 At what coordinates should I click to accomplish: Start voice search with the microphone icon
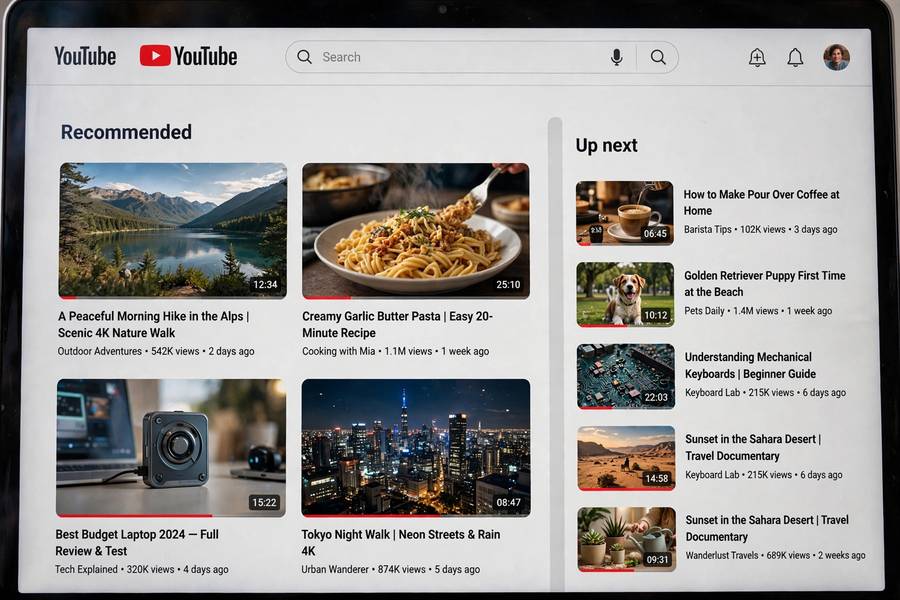pyautogui.click(x=616, y=57)
